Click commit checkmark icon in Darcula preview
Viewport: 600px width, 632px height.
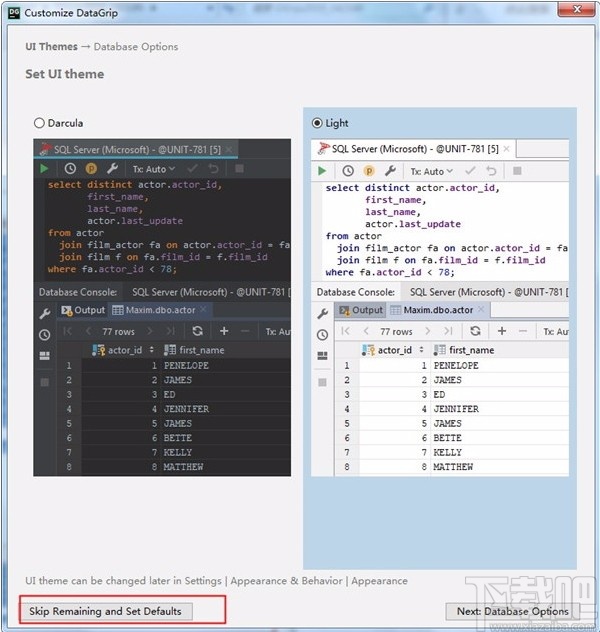tap(193, 168)
